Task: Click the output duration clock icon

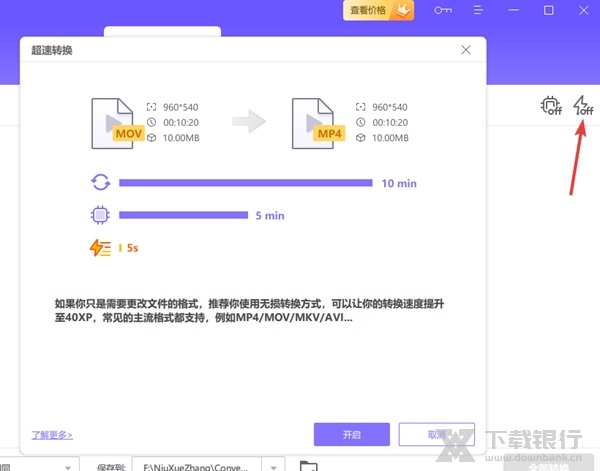Action: click(360, 122)
